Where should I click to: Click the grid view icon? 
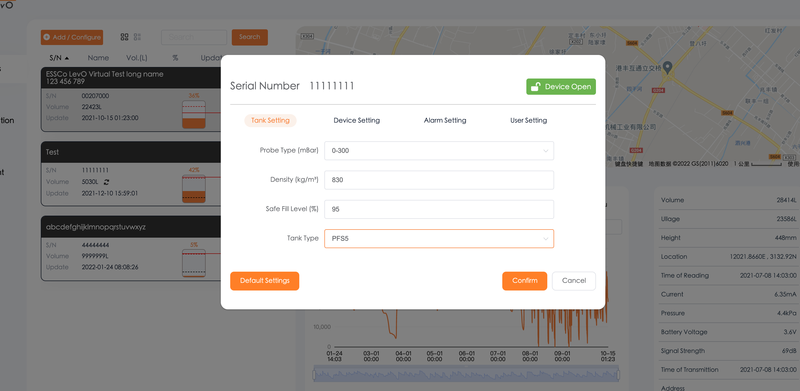pyautogui.click(x=124, y=37)
